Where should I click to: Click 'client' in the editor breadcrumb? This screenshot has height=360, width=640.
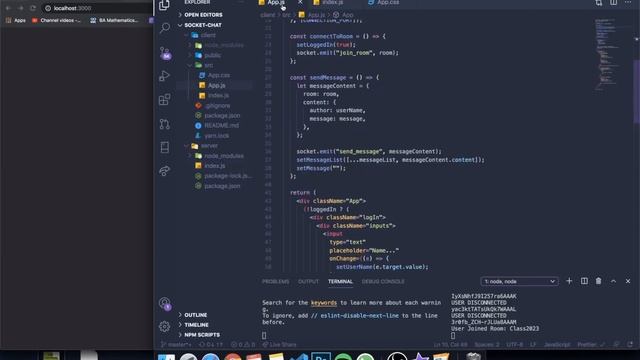click(268, 15)
